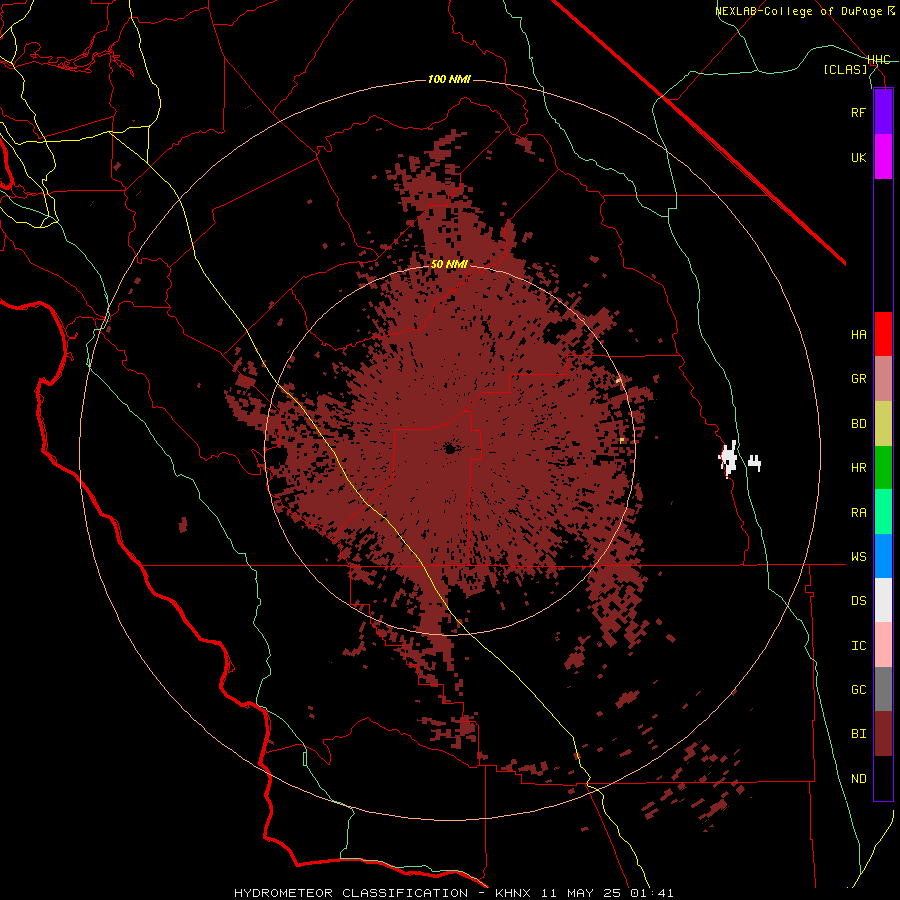
Task: Click the 11 MAY 25 01:41 timestamp
Action: [607, 893]
